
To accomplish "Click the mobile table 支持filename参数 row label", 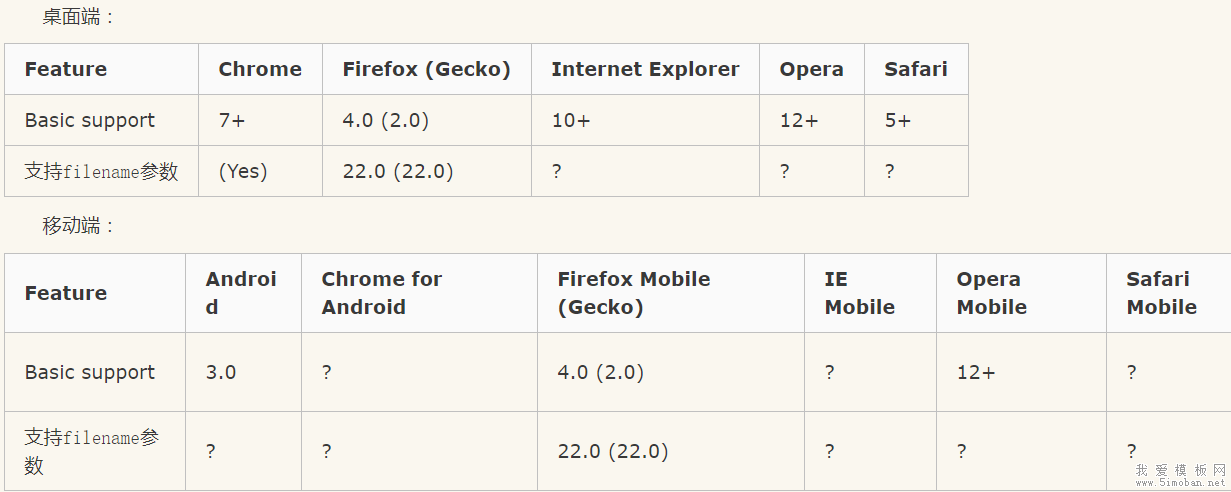I will pos(91,451).
